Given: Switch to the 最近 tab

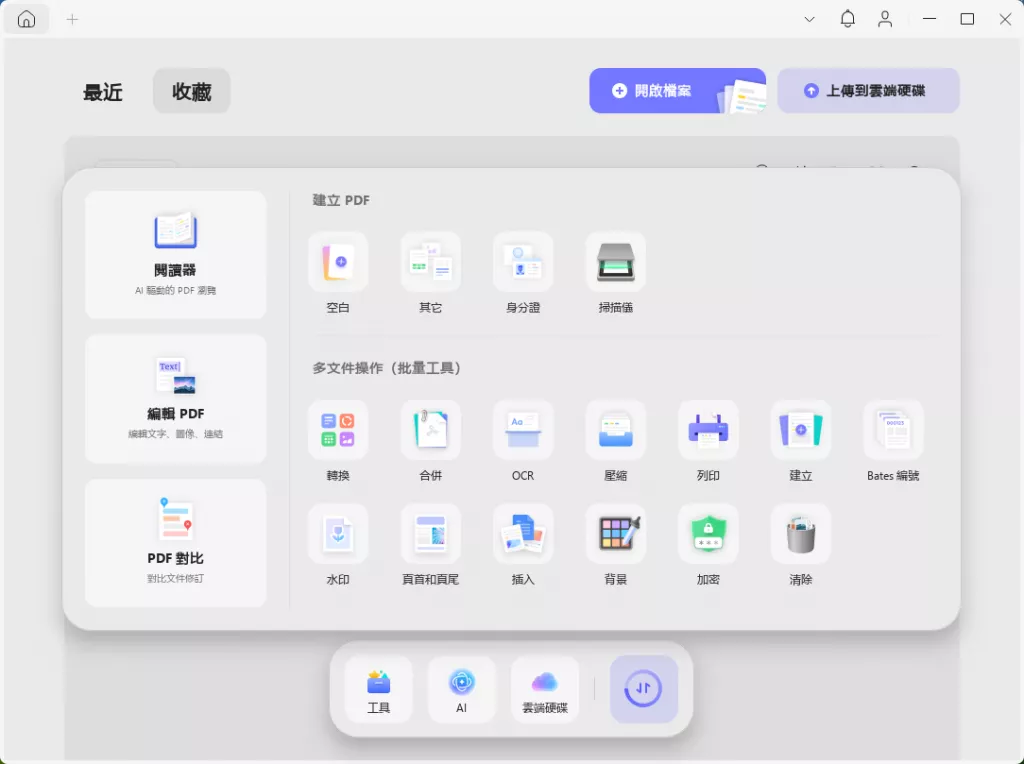Looking at the screenshot, I should click(103, 92).
